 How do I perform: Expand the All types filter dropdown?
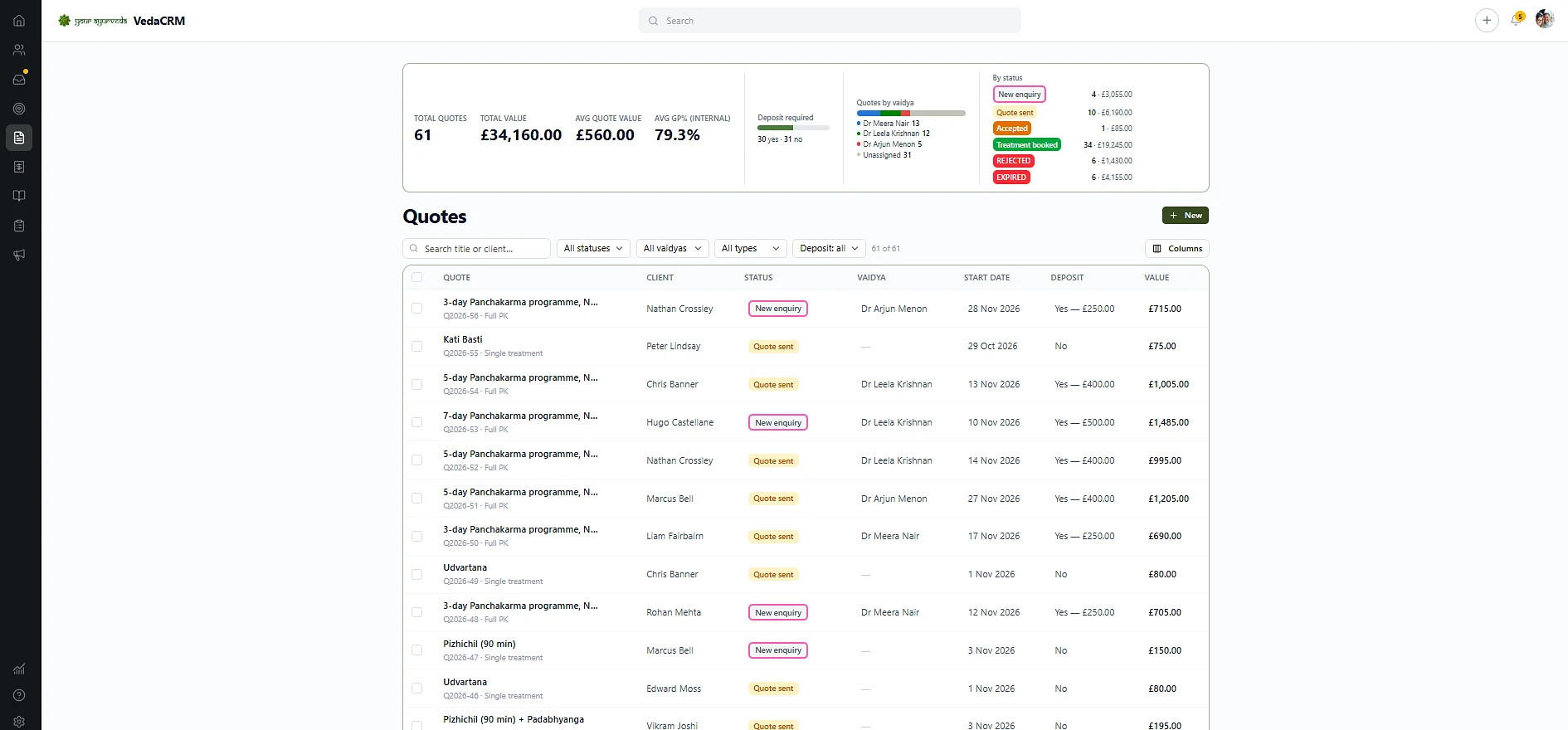[x=751, y=249]
